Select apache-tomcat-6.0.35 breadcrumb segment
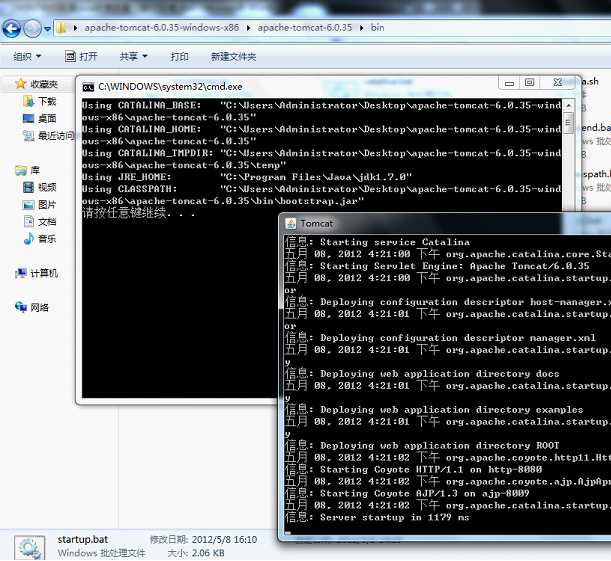This screenshot has width=611, height=561. [305, 28]
